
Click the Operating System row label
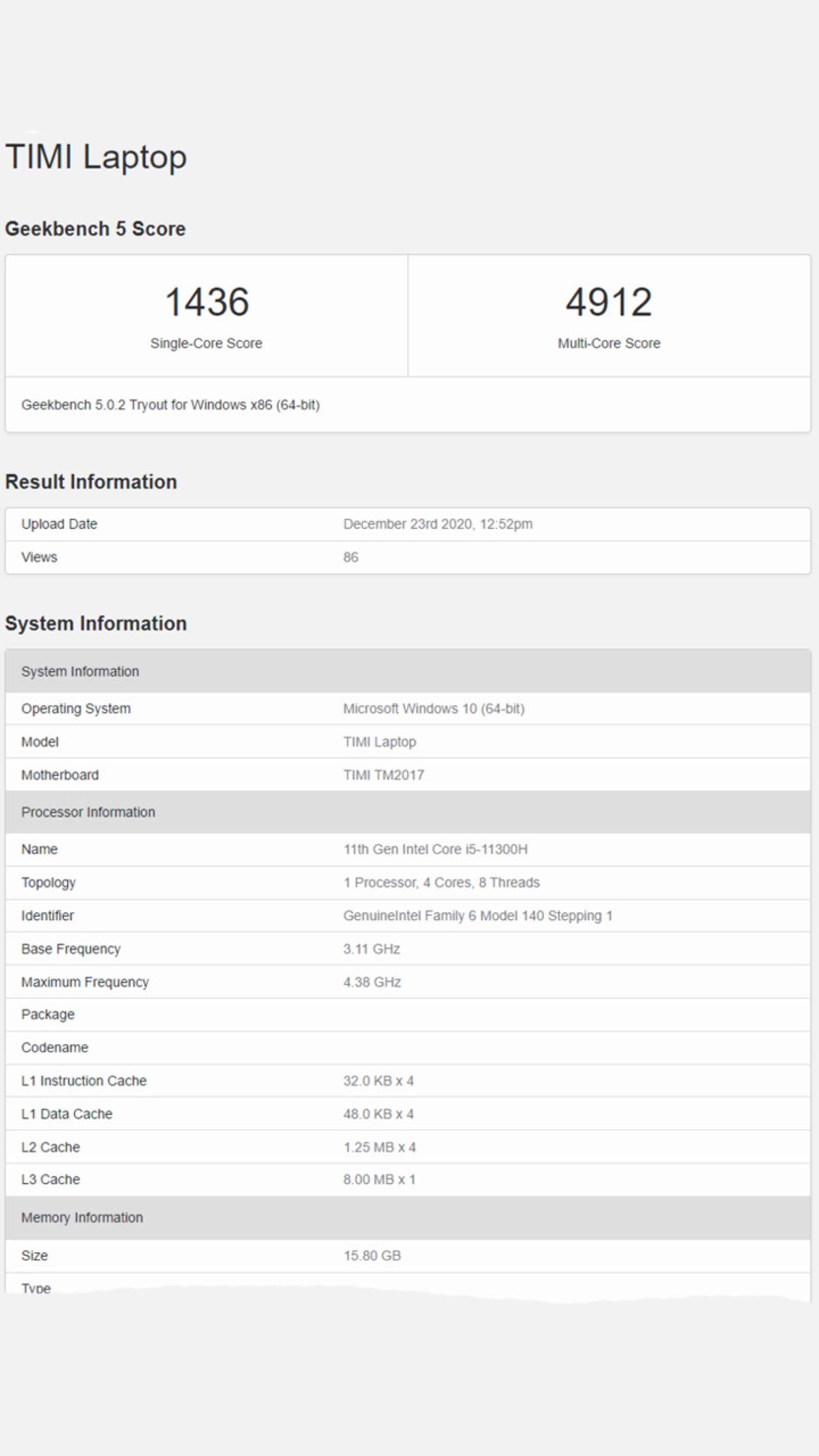76,708
